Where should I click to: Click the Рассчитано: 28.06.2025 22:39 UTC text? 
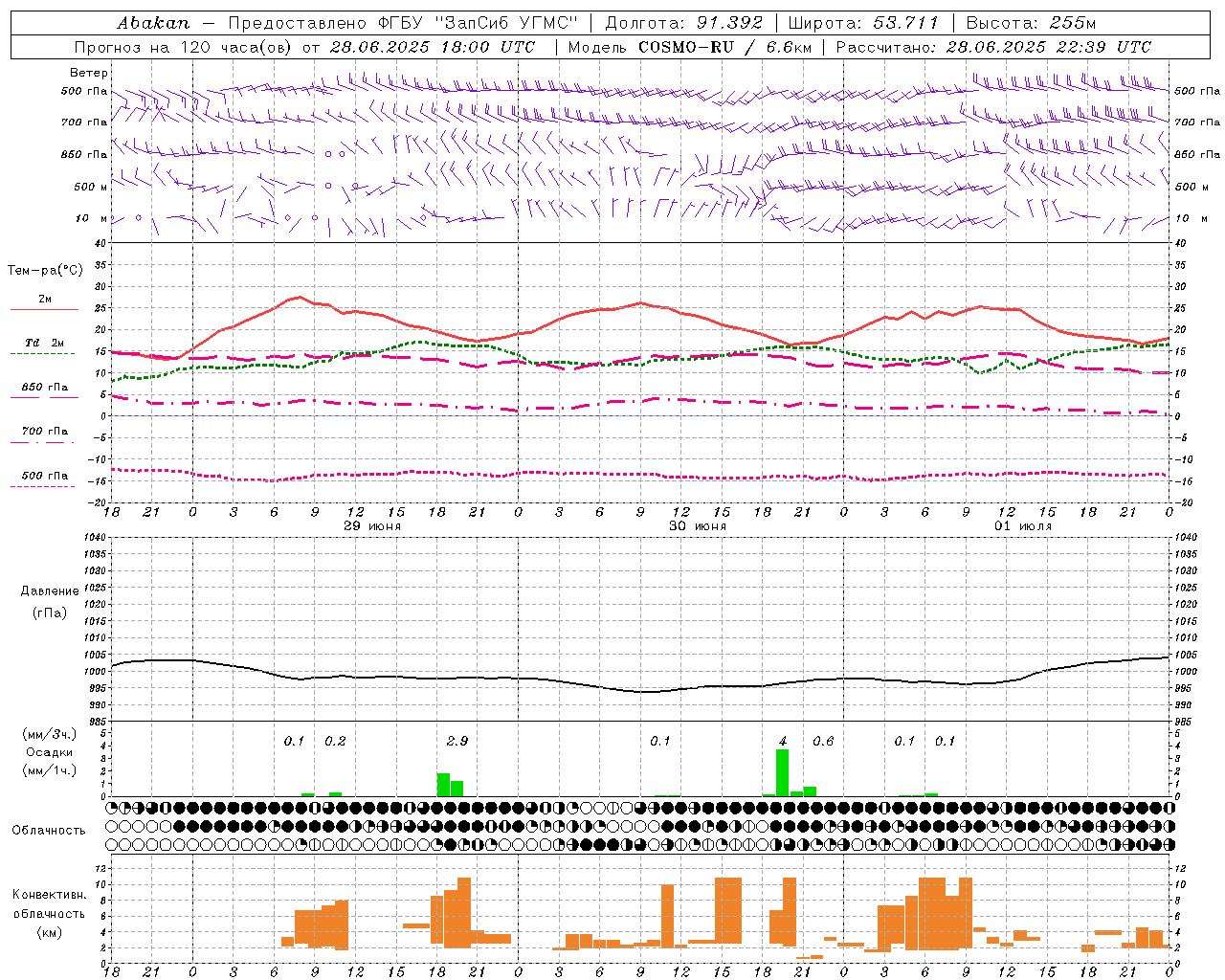pos(993,47)
